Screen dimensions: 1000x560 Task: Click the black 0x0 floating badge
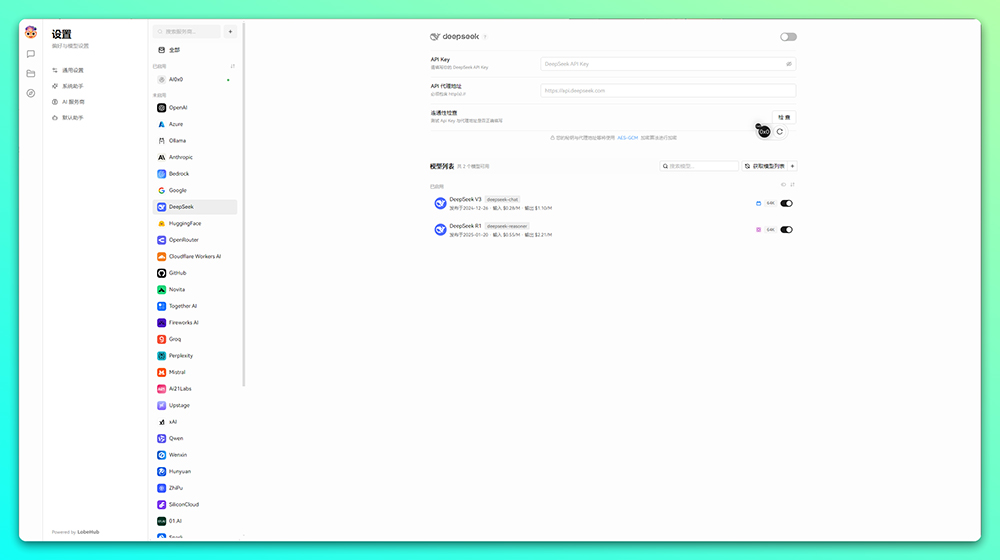point(763,132)
